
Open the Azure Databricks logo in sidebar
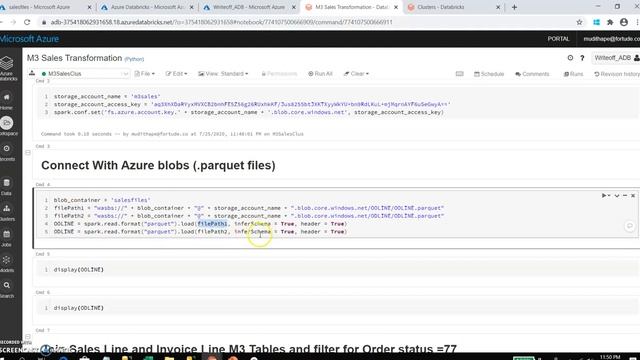point(7,68)
